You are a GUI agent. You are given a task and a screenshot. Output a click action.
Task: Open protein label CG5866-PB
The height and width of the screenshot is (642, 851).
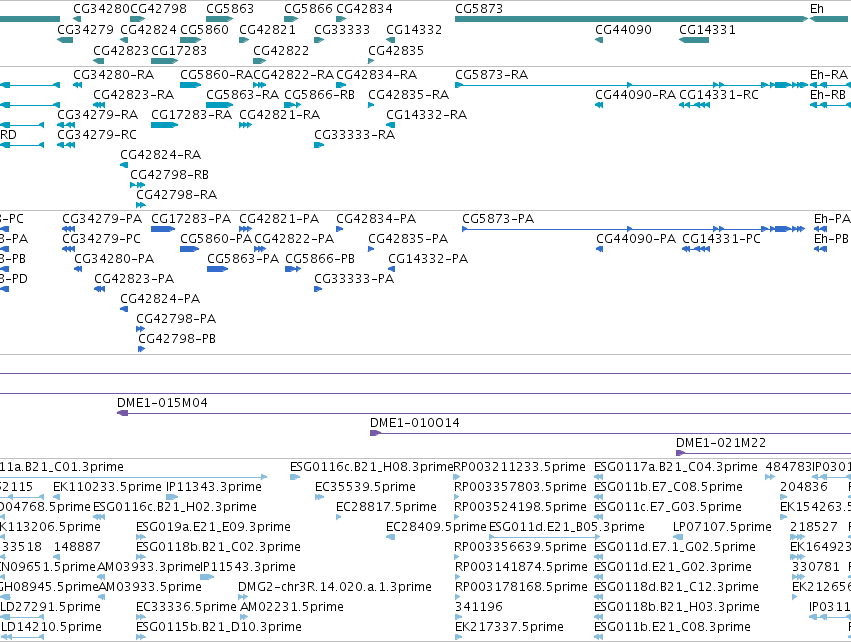pyautogui.click(x=320, y=259)
